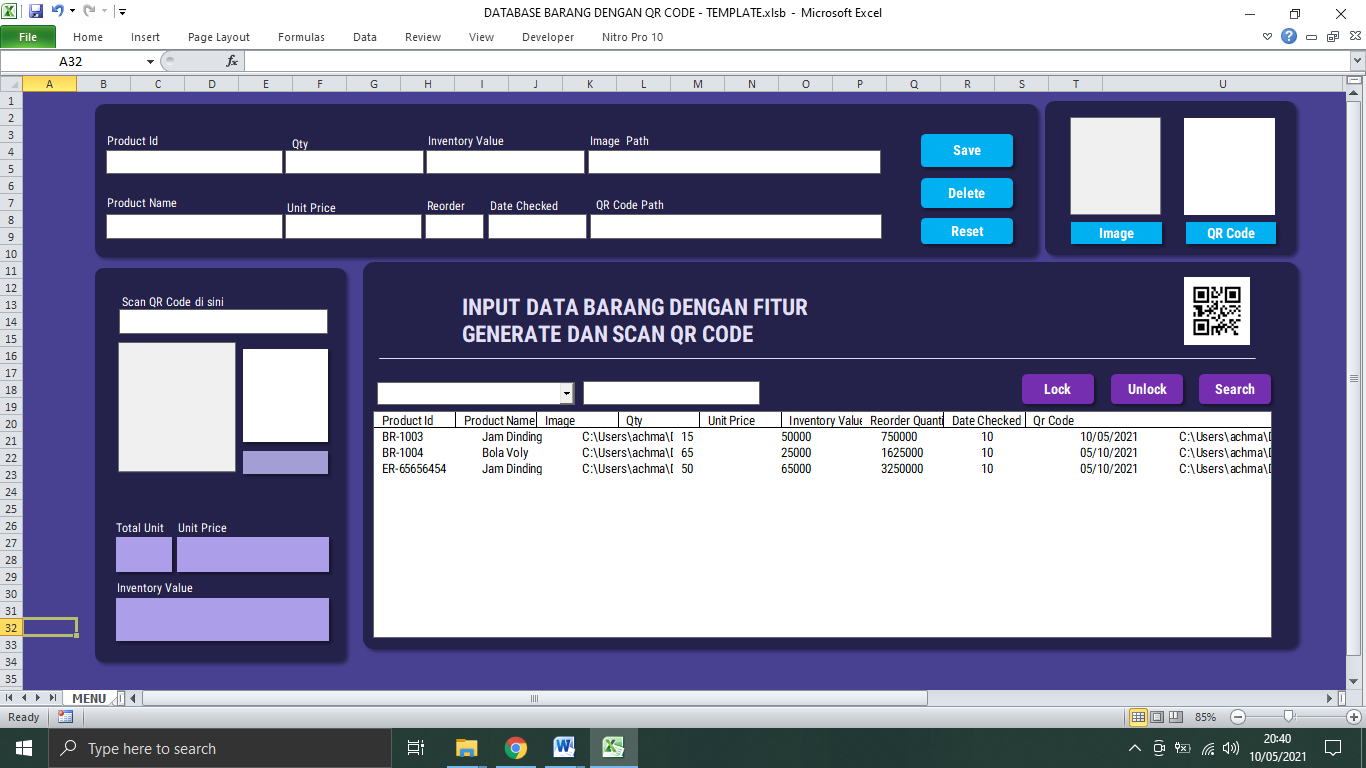Open Google Chrome from the taskbar

point(515,747)
